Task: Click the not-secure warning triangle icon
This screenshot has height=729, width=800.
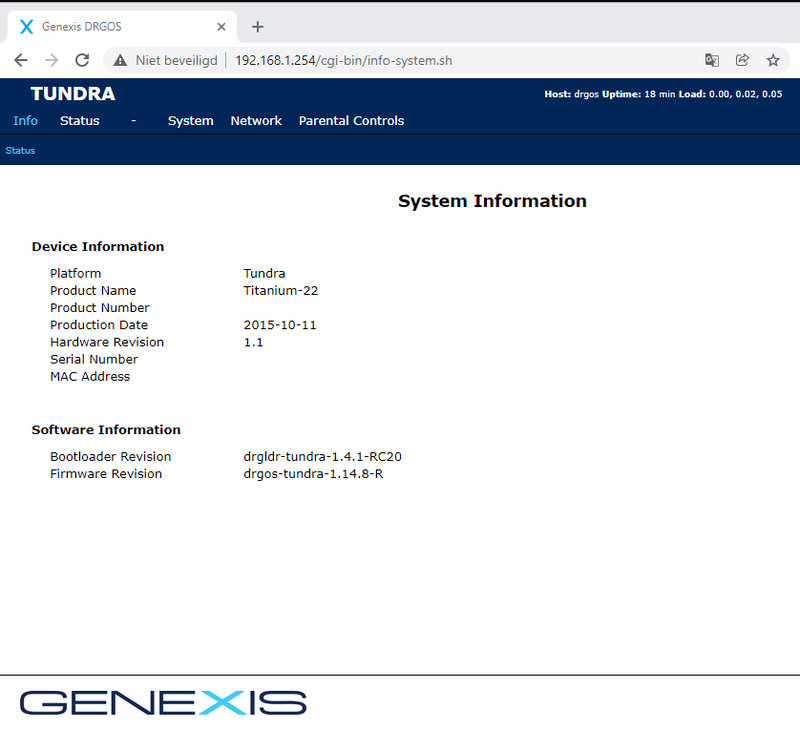Action: pyautogui.click(x=120, y=60)
